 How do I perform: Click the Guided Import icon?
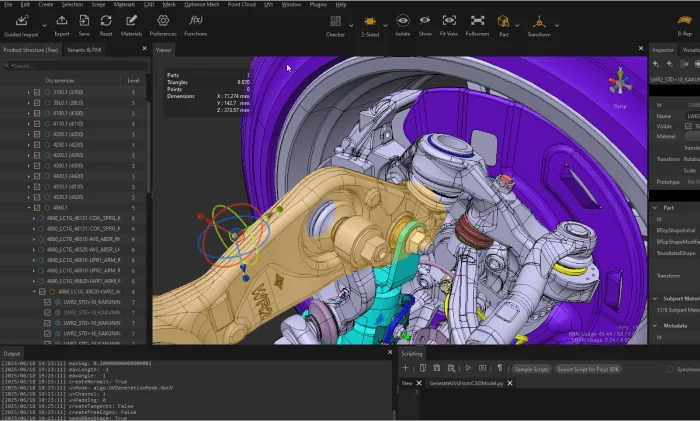pos(23,20)
